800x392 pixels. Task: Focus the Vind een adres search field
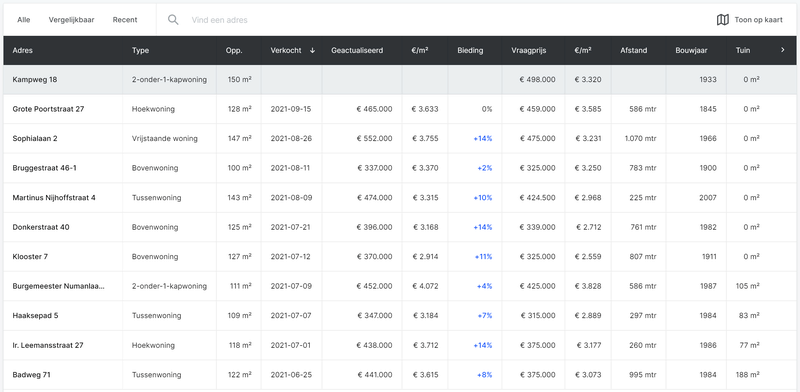tap(220, 20)
